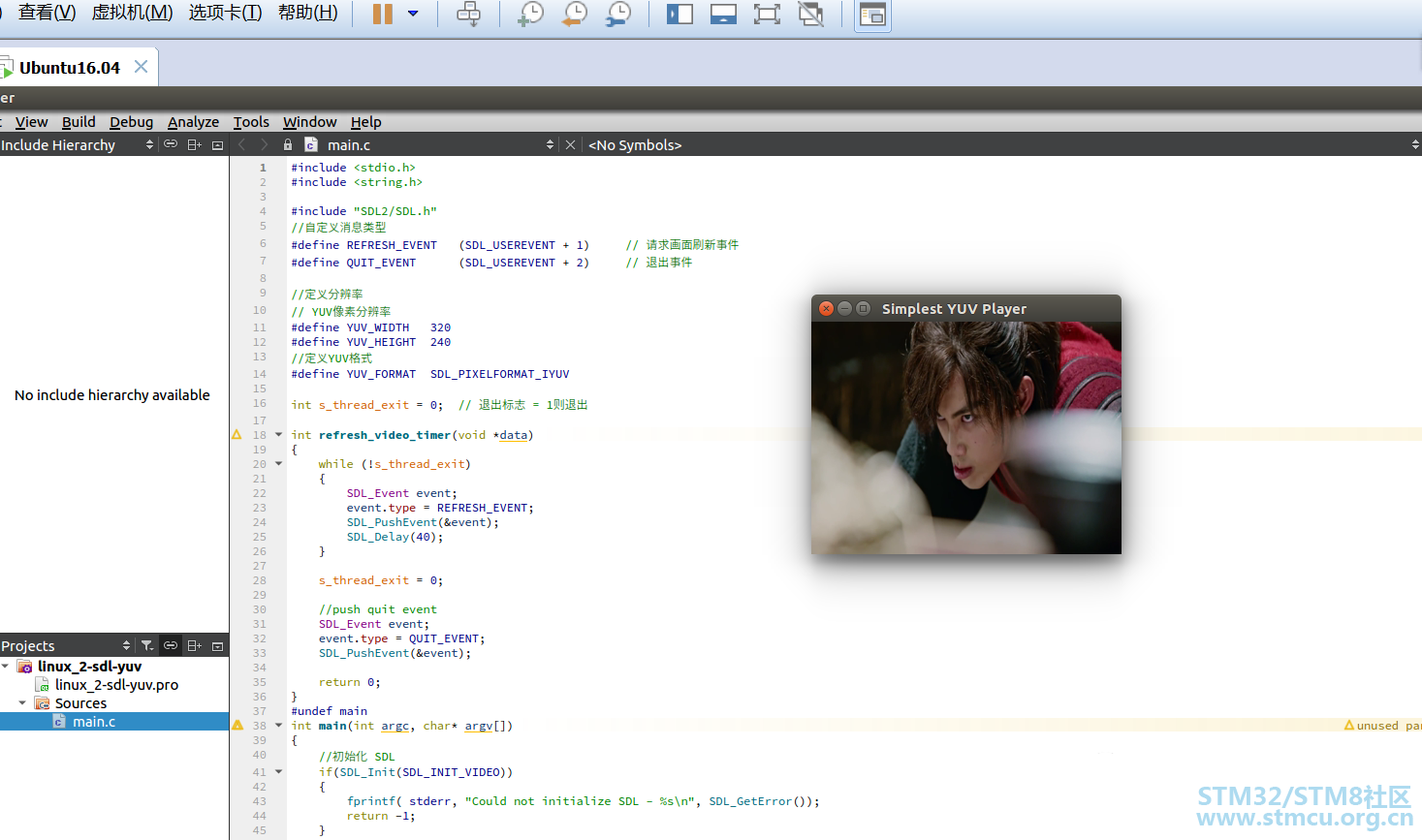
Task: Collapse the Sources folder in the project tree
Action: click(x=23, y=703)
